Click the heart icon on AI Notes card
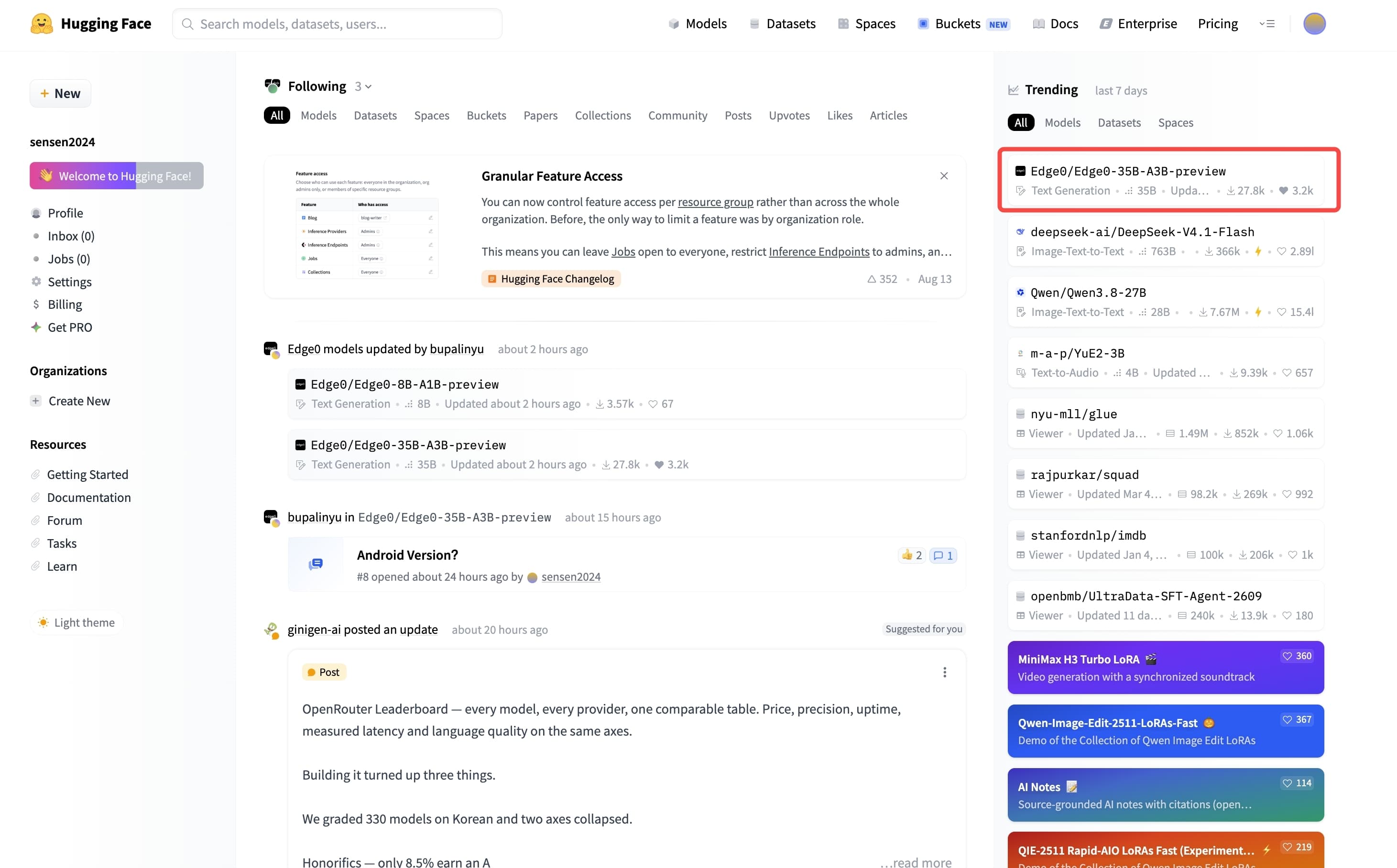This screenshot has height=868, width=1397. [x=1287, y=783]
